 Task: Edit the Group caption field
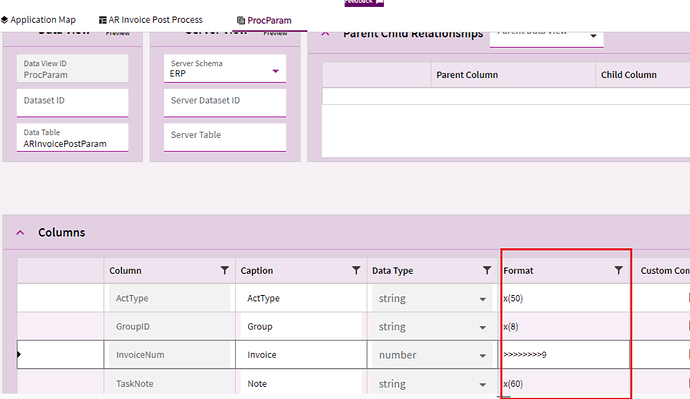tap(301, 326)
